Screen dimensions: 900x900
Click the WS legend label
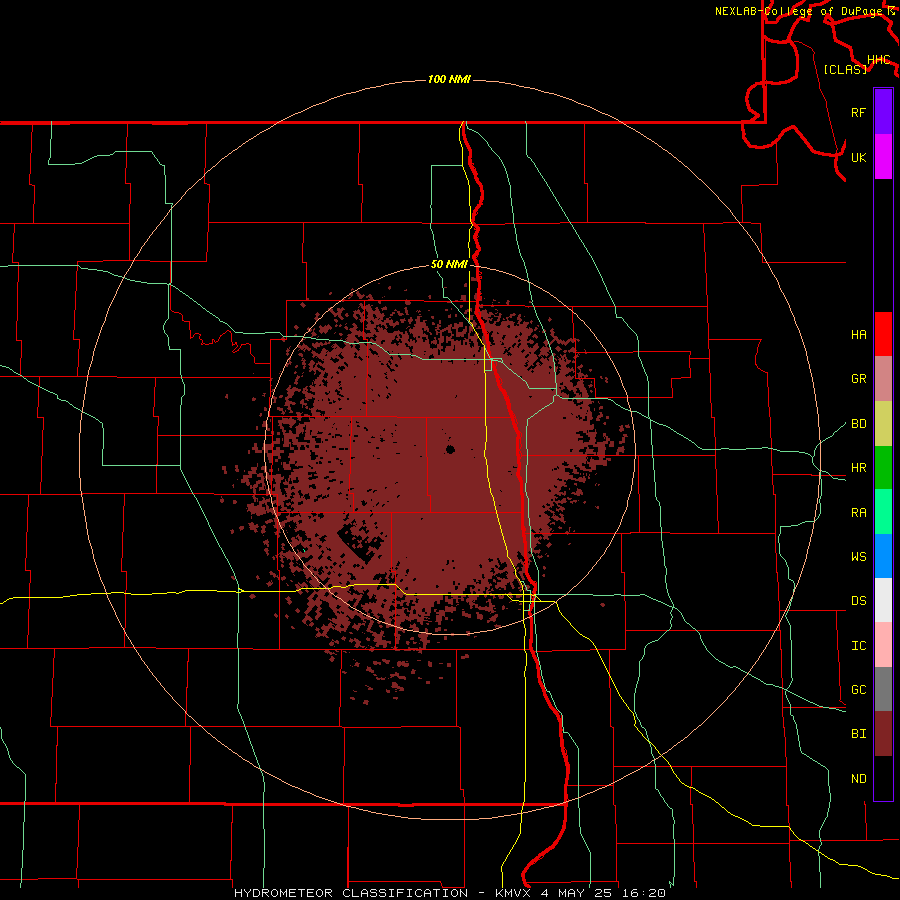point(859,556)
